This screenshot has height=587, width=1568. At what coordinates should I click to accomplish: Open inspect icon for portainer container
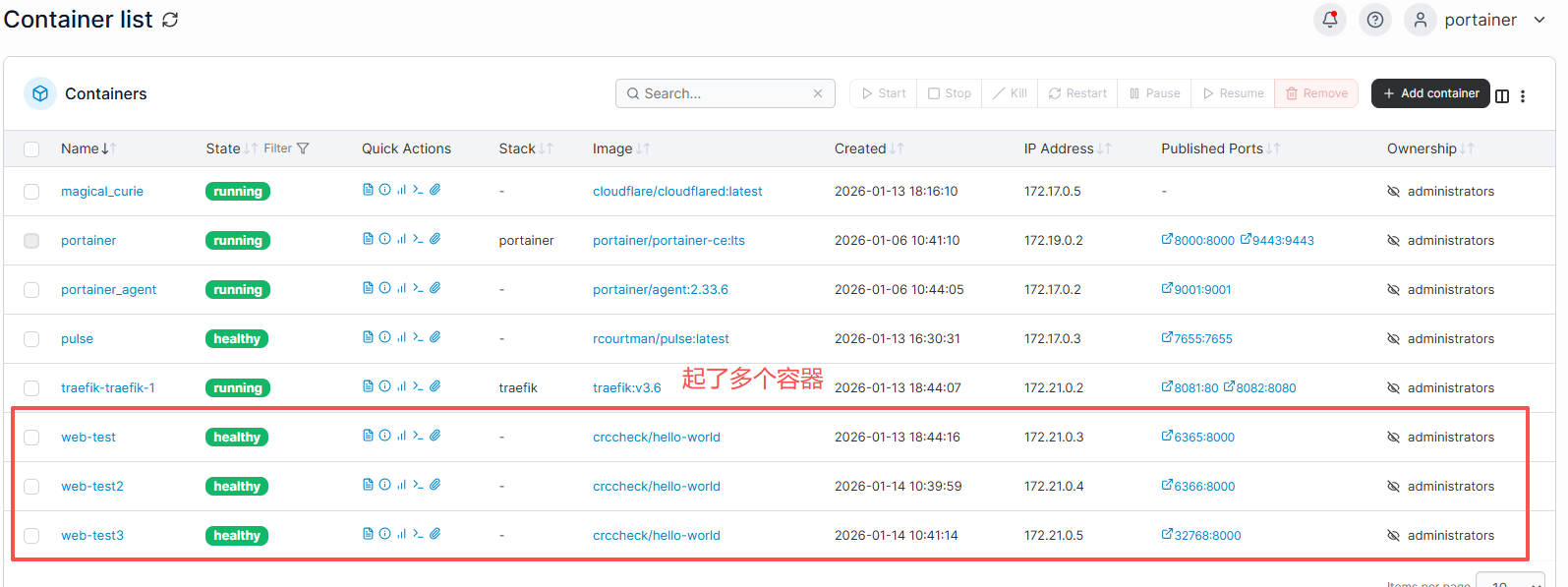tap(384, 239)
